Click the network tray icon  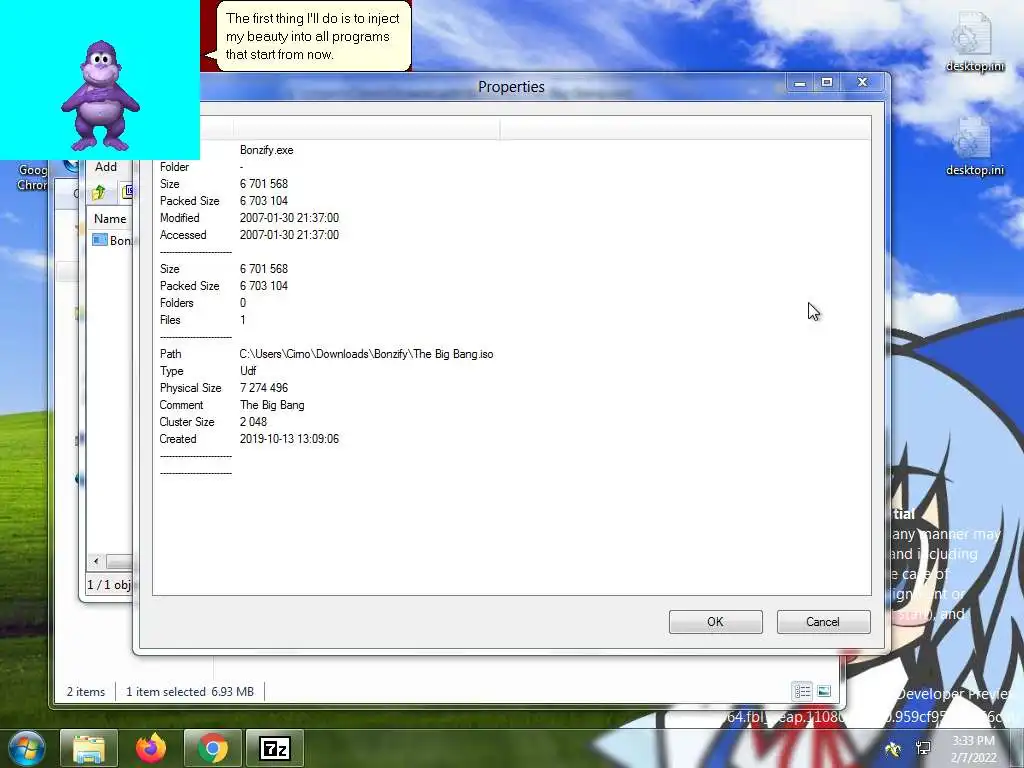click(923, 748)
